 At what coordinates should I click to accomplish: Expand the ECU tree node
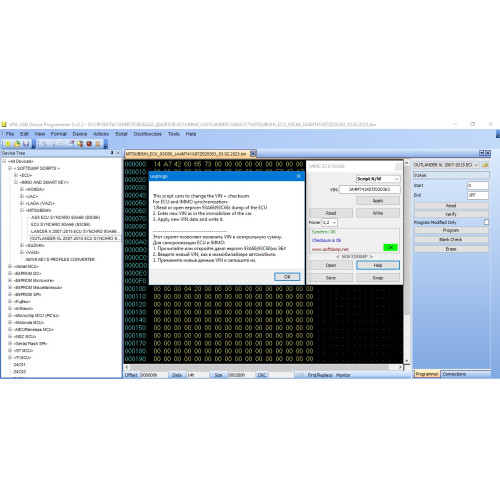coord(16,175)
